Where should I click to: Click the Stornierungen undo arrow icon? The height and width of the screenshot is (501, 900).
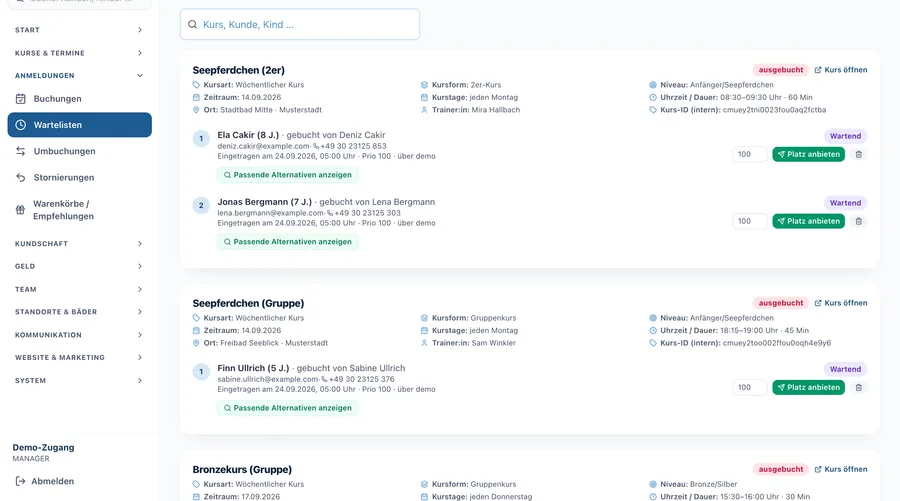point(21,177)
